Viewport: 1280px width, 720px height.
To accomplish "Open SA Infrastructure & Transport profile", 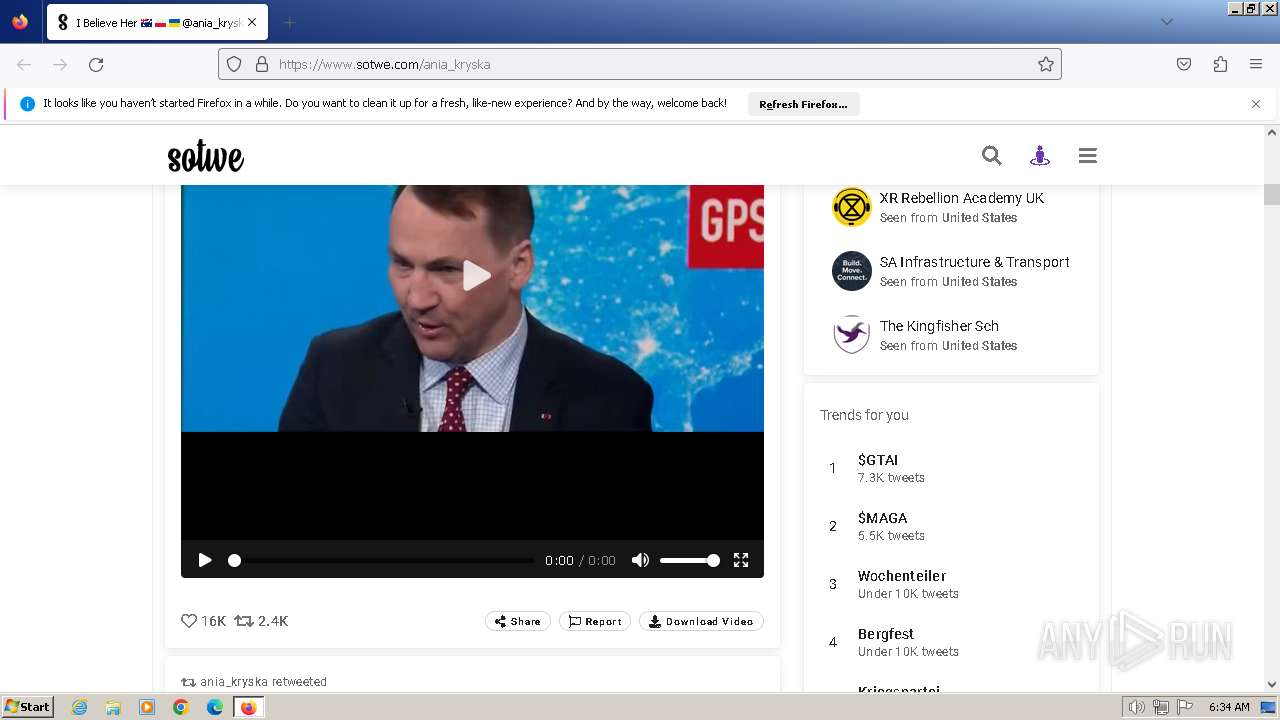I will tap(975, 262).
